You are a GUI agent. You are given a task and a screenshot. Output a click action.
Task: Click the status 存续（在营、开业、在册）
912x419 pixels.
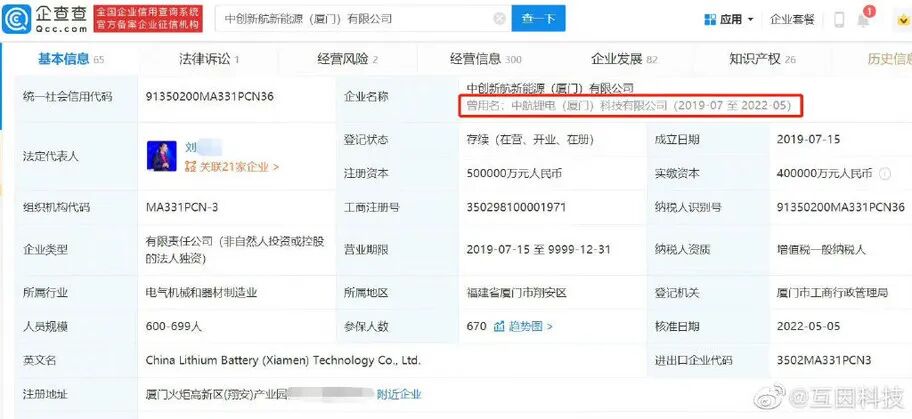tap(530, 140)
